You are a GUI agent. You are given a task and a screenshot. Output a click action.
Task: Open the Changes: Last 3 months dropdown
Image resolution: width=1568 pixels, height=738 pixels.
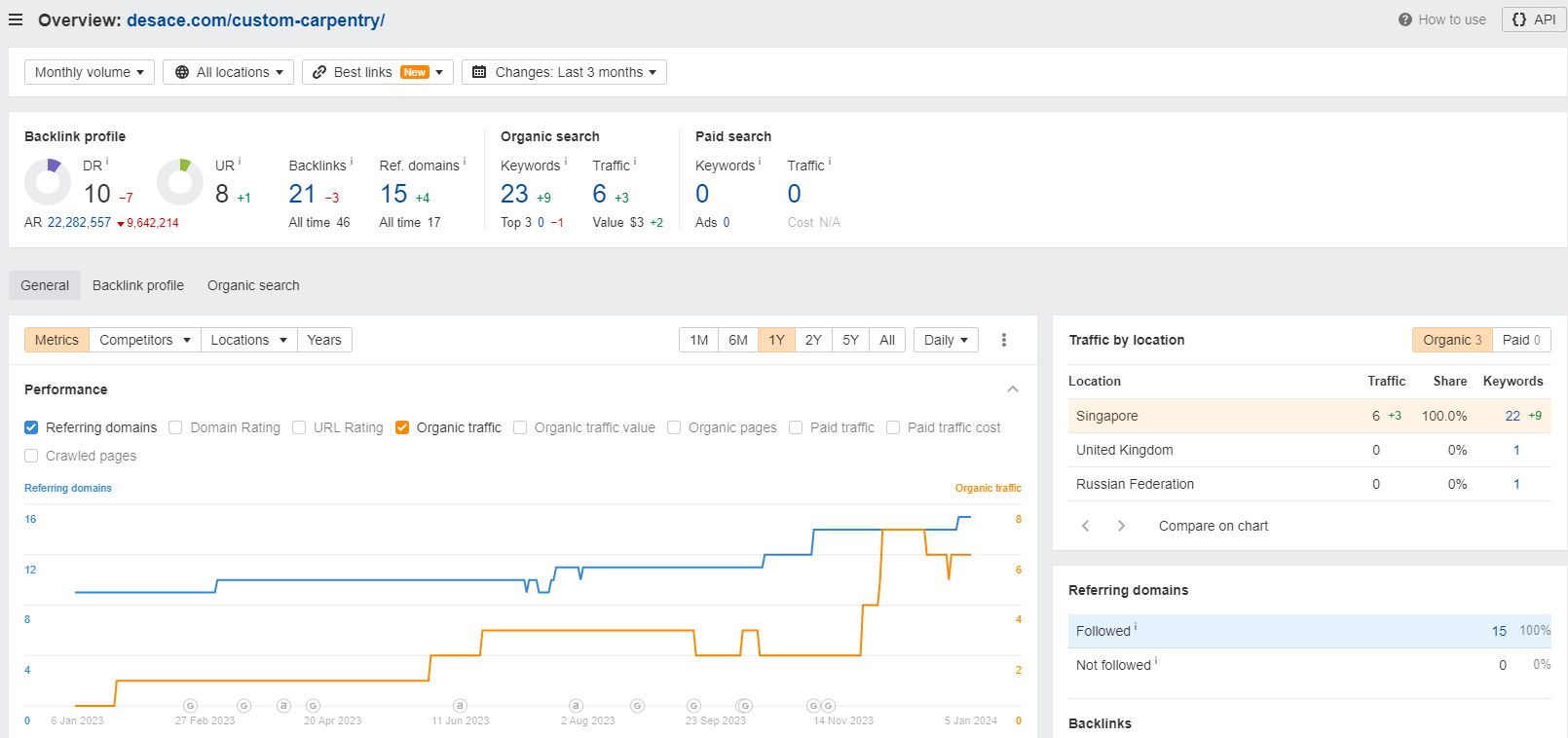coord(564,72)
